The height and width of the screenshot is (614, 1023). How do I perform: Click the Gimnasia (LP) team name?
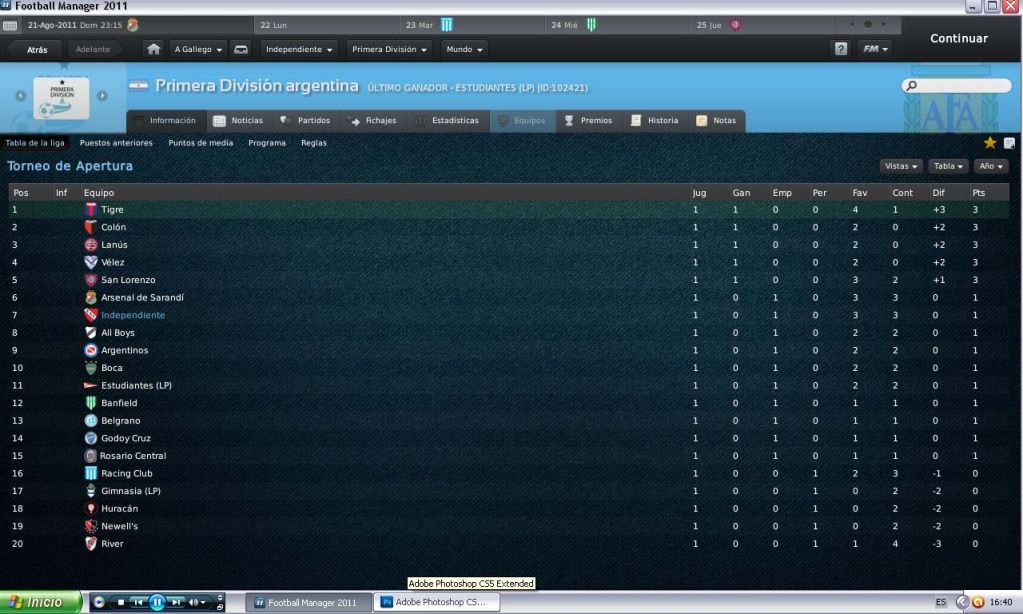click(x=130, y=491)
